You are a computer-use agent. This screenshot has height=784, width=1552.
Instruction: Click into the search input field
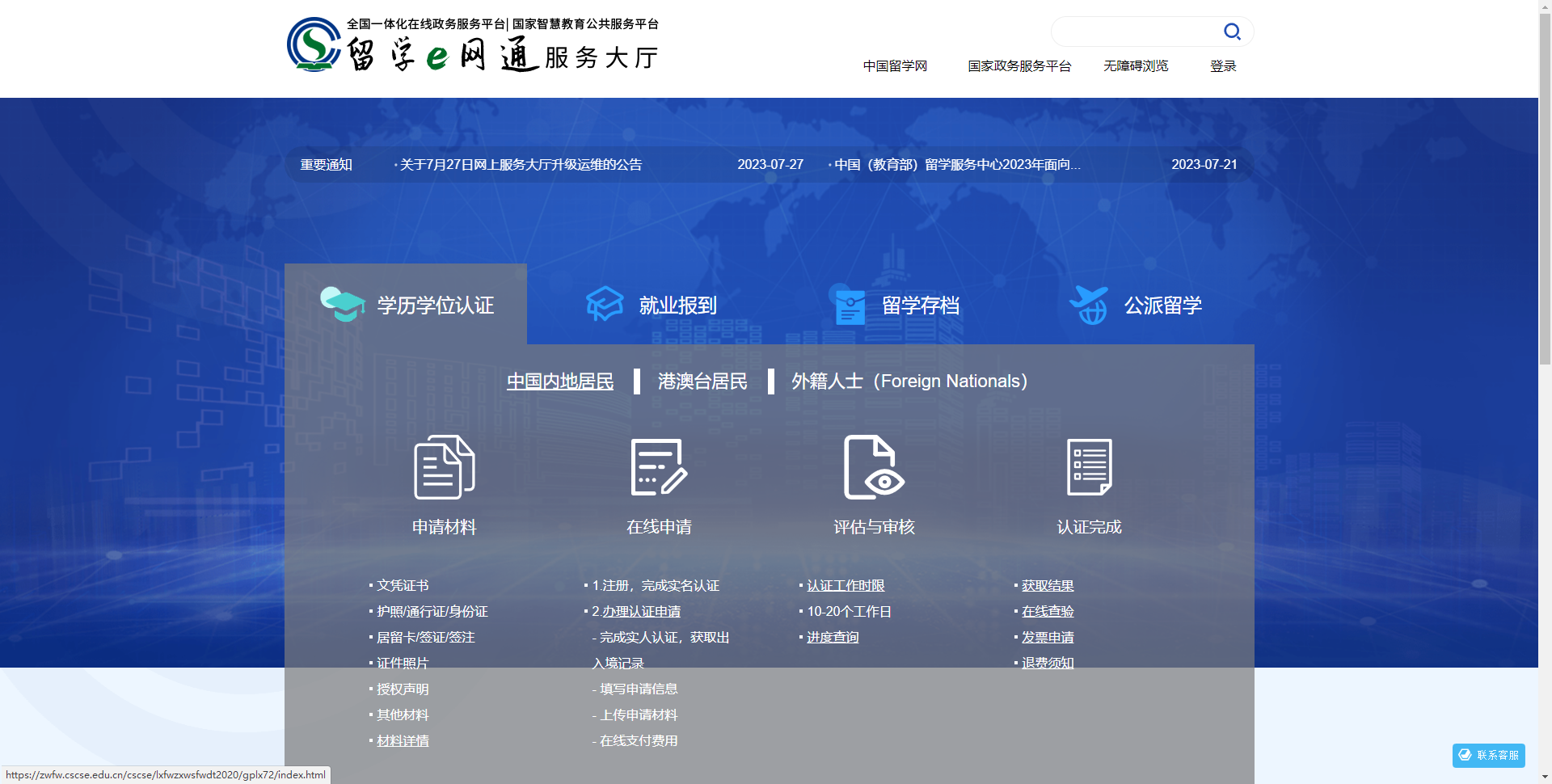(x=1136, y=32)
